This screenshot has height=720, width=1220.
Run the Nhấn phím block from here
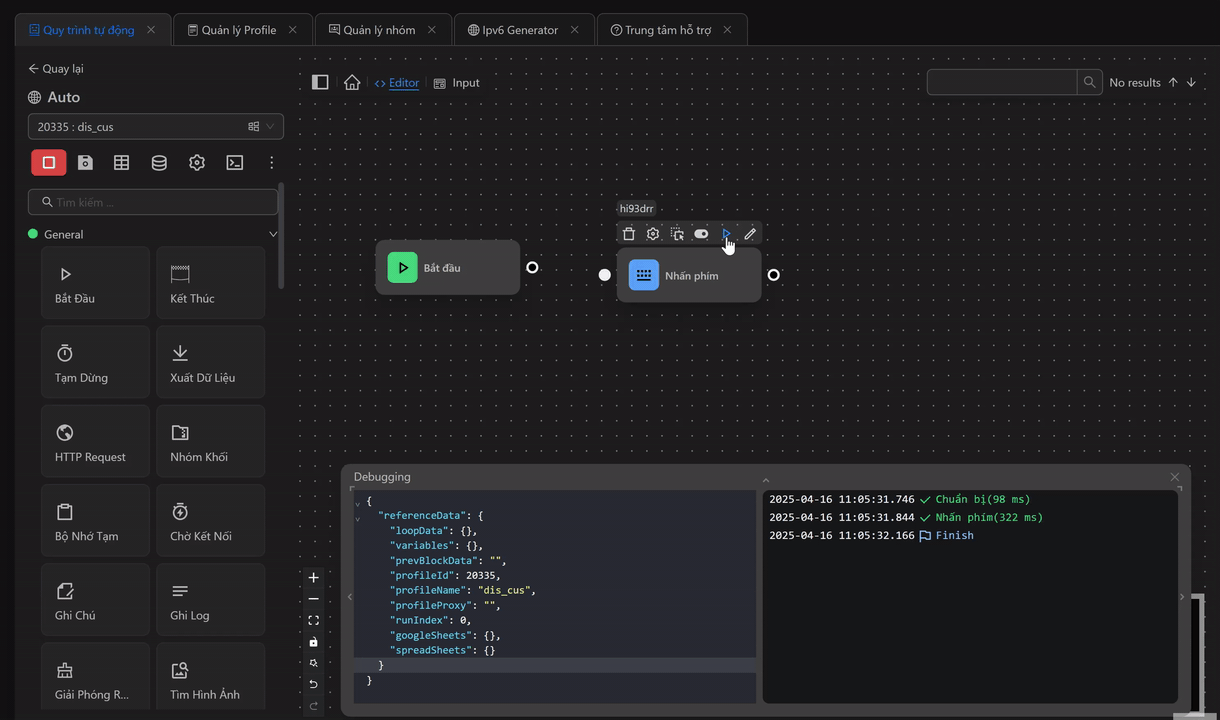point(726,234)
